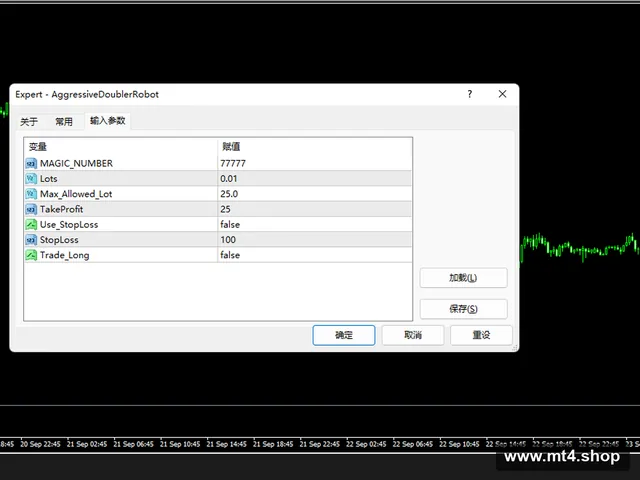Click the MAGIC_NUMBER integer type icon

31,164
